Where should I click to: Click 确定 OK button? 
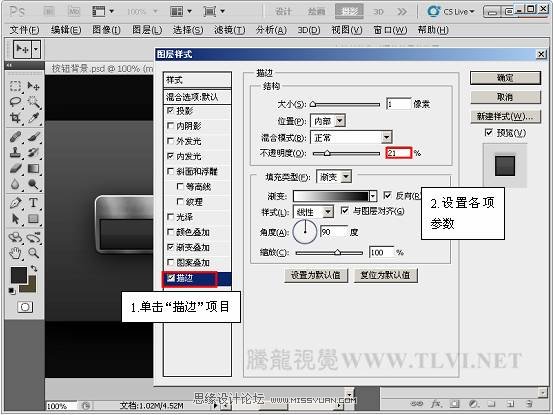click(505, 78)
